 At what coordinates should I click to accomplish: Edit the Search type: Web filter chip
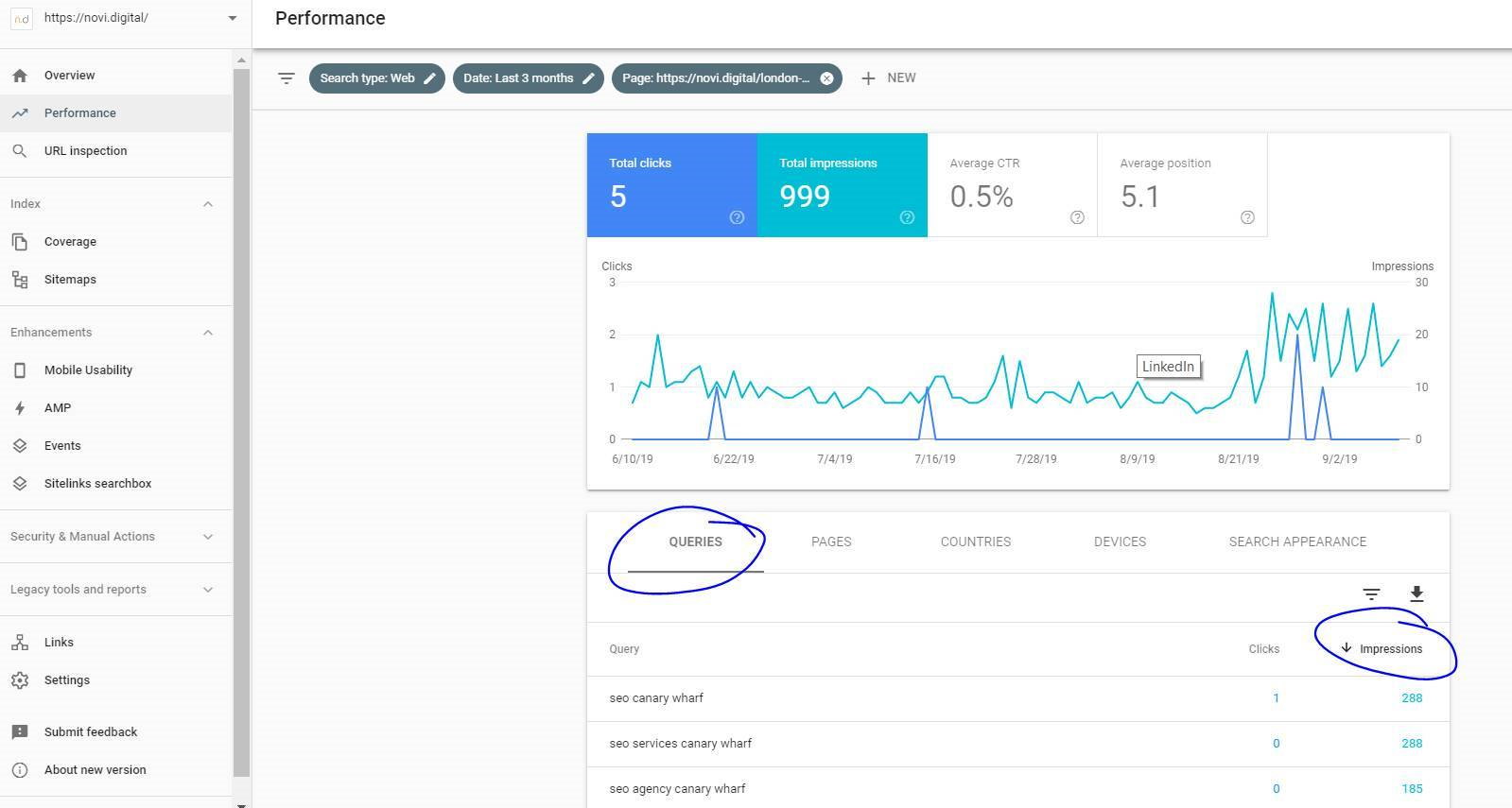pyautogui.click(x=376, y=78)
